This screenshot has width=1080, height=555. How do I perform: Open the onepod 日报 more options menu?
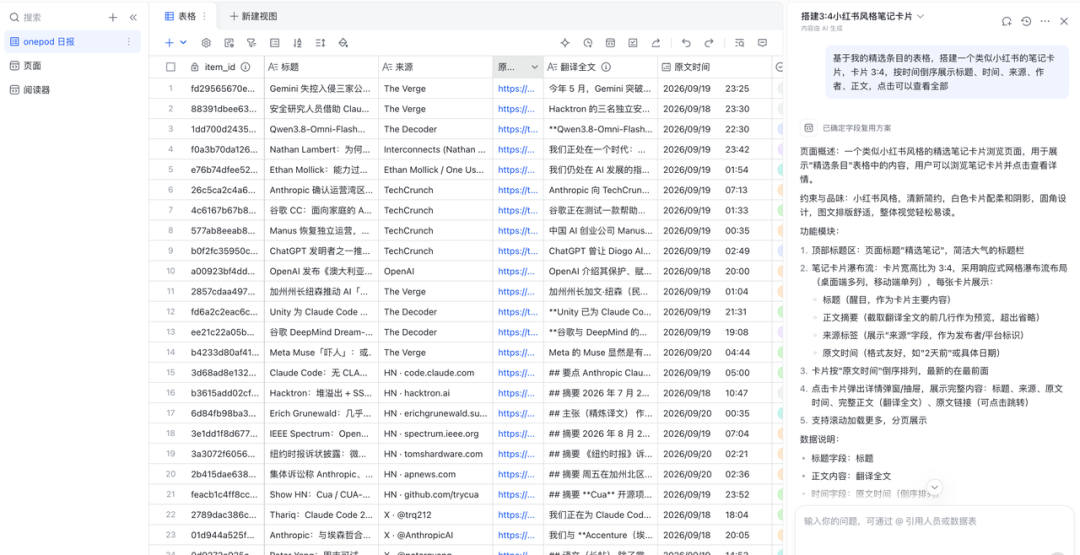pos(128,42)
